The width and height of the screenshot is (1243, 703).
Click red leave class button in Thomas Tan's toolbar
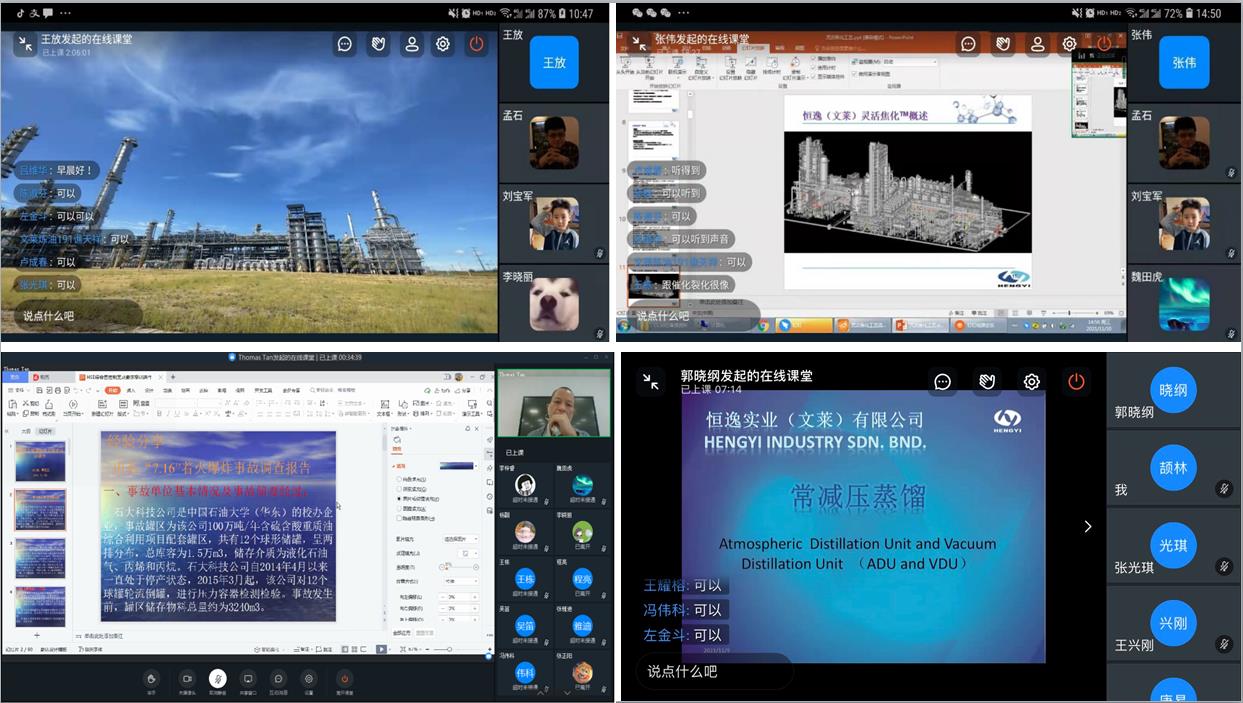pyautogui.click(x=344, y=679)
